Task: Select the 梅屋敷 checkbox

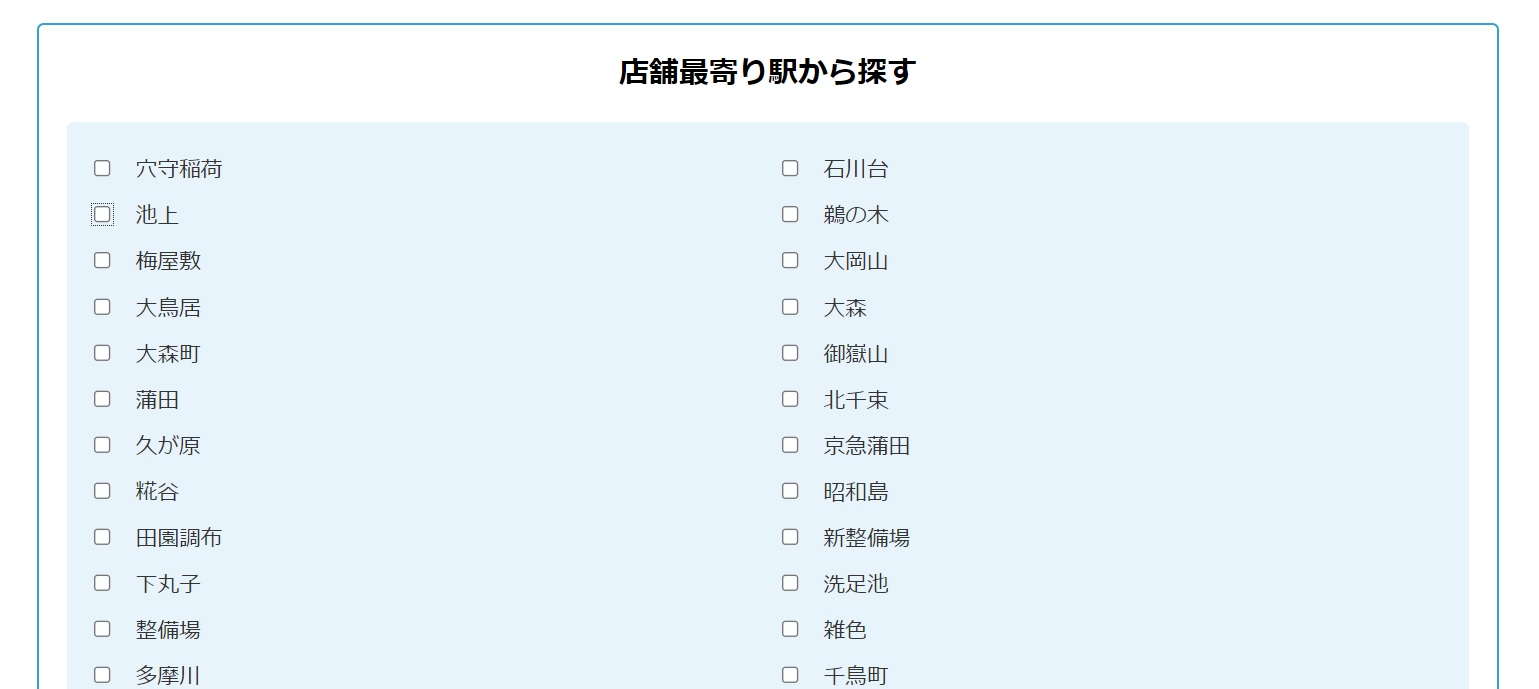Action: tap(102, 260)
